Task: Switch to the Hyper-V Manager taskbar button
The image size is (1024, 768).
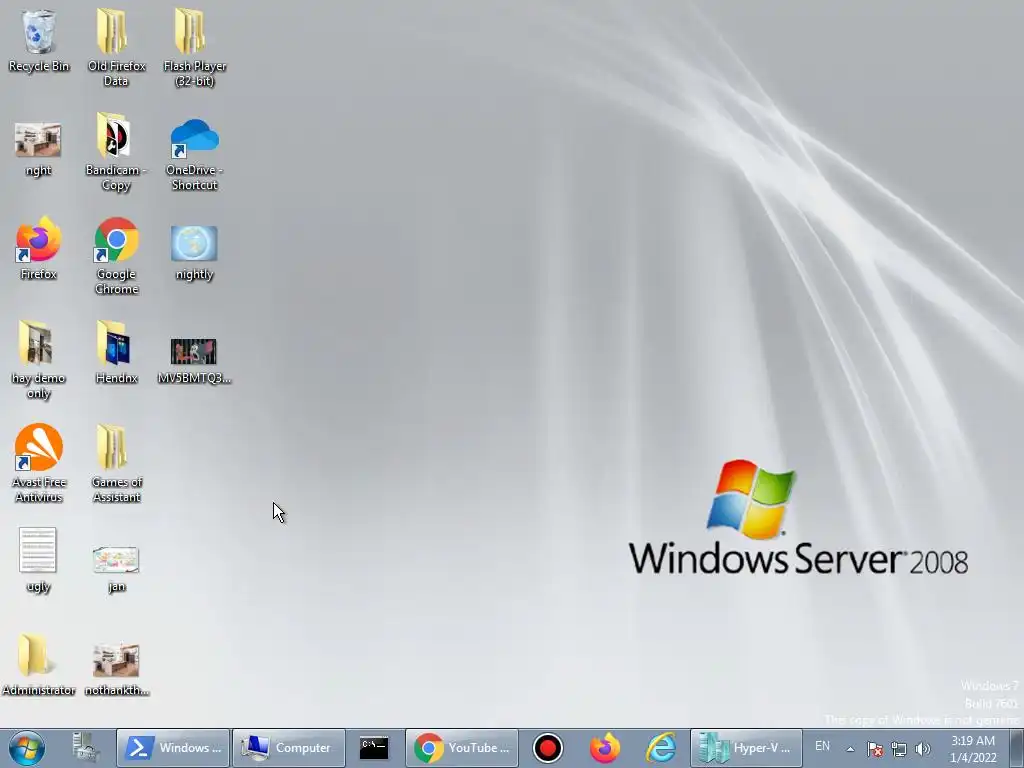Action: 746,748
